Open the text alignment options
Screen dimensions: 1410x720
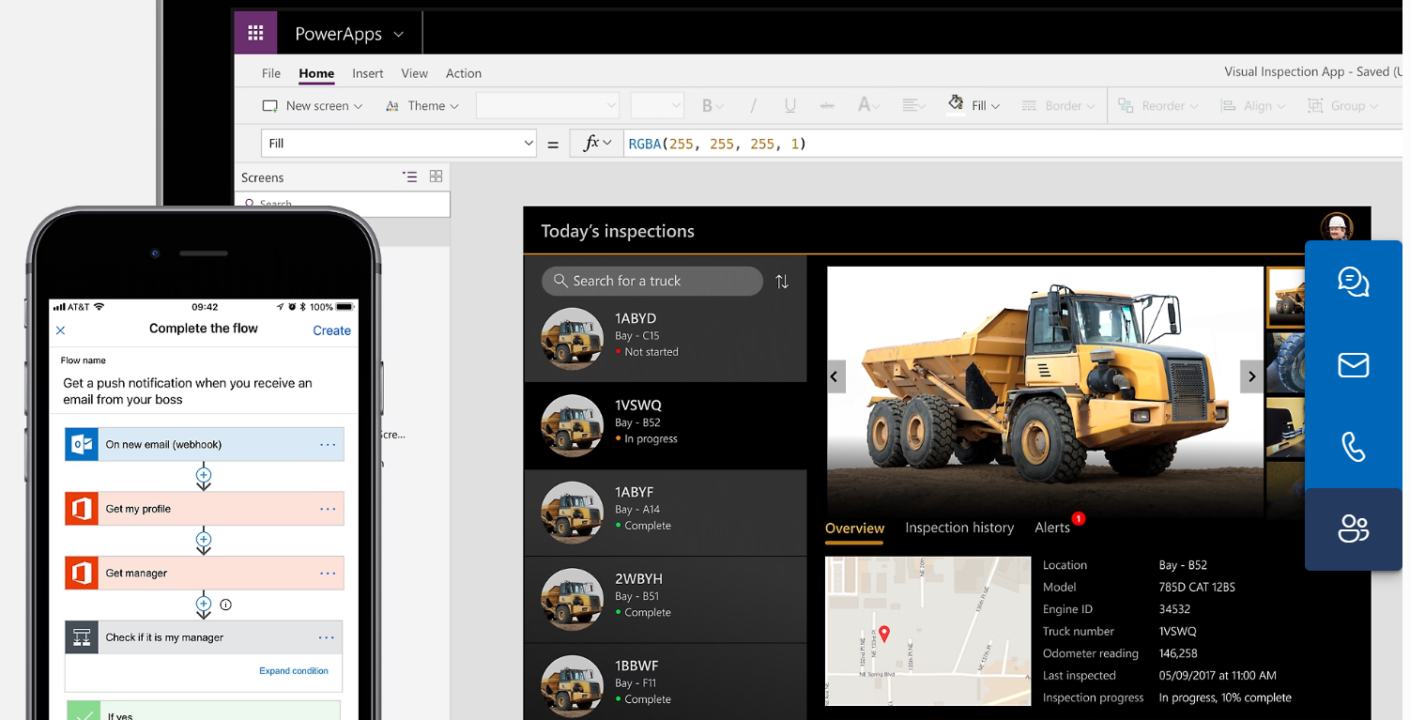pyautogui.click(x=913, y=105)
